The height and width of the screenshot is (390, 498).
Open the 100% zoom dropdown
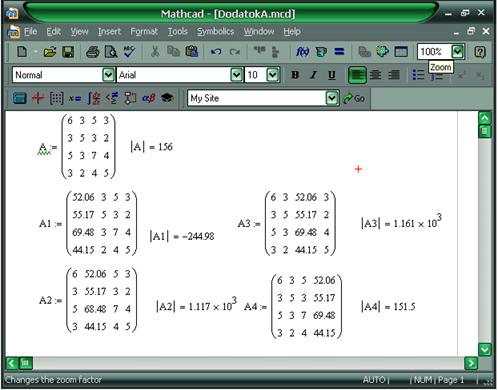pos(458,52)
